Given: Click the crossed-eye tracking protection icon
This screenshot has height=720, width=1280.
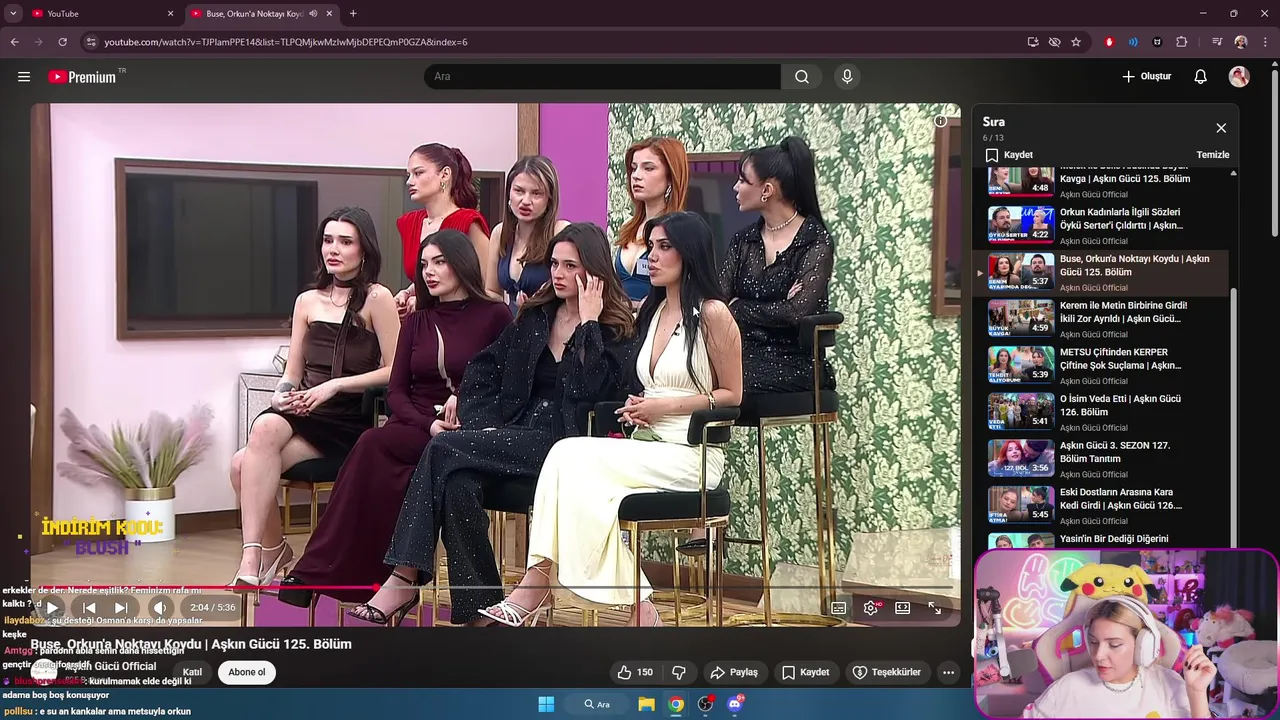Looking at the screenshot, I should 1054,42.
